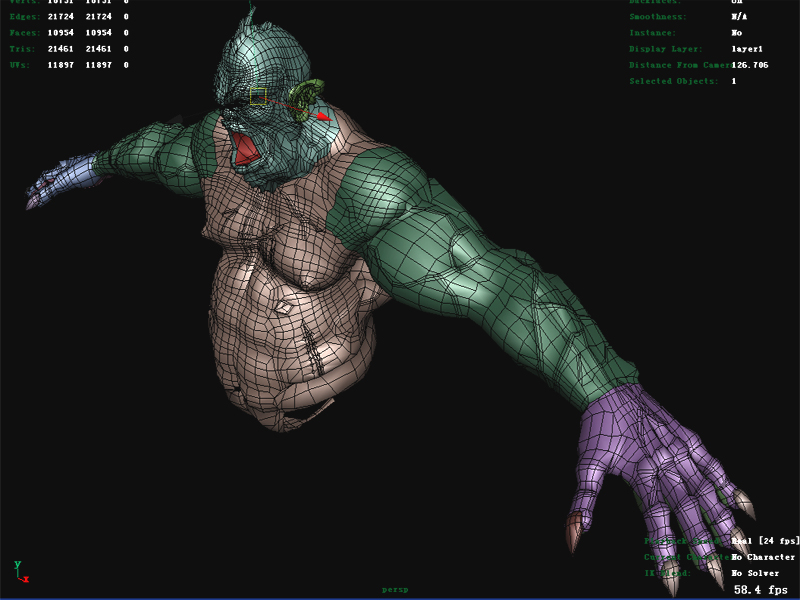Click the zero value in the Edges row

click(x=126, y=17)
